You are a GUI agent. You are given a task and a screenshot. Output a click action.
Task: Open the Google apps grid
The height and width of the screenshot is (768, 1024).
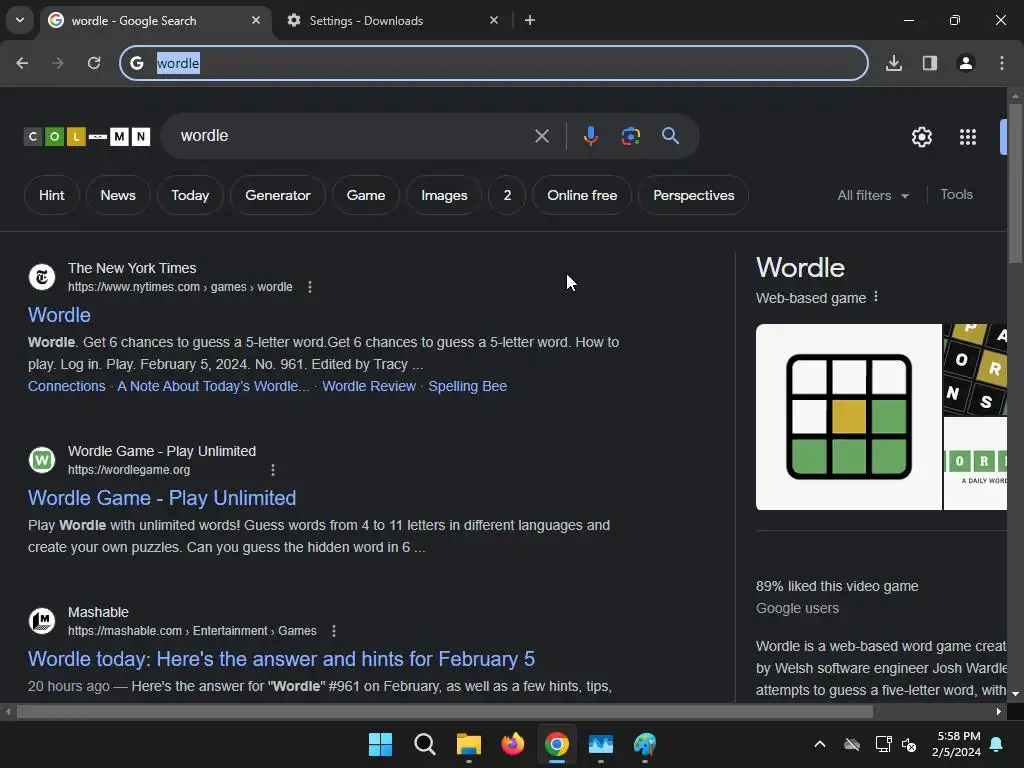pyautogui.click(x=968, y=137)
